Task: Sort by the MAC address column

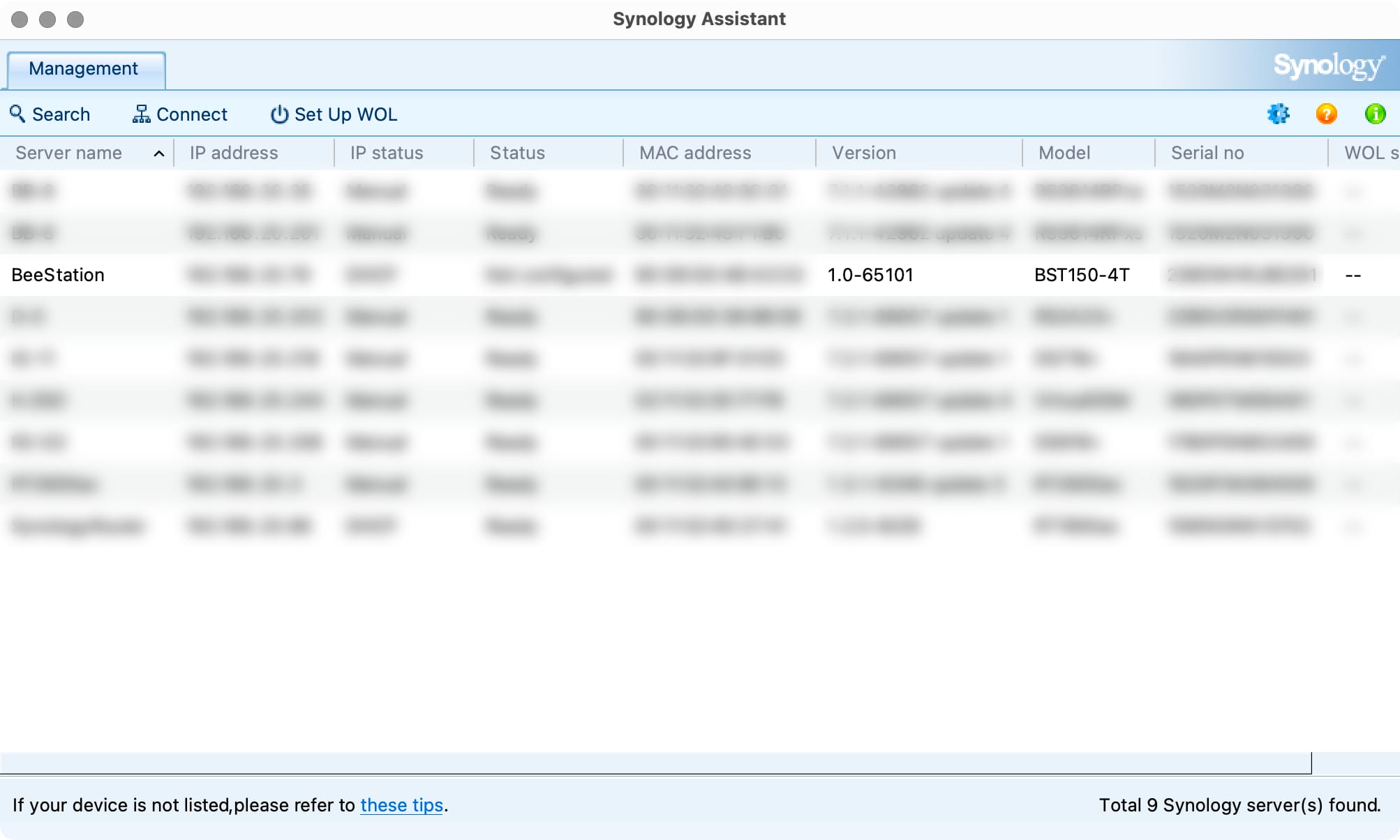Action: [720, 153]
